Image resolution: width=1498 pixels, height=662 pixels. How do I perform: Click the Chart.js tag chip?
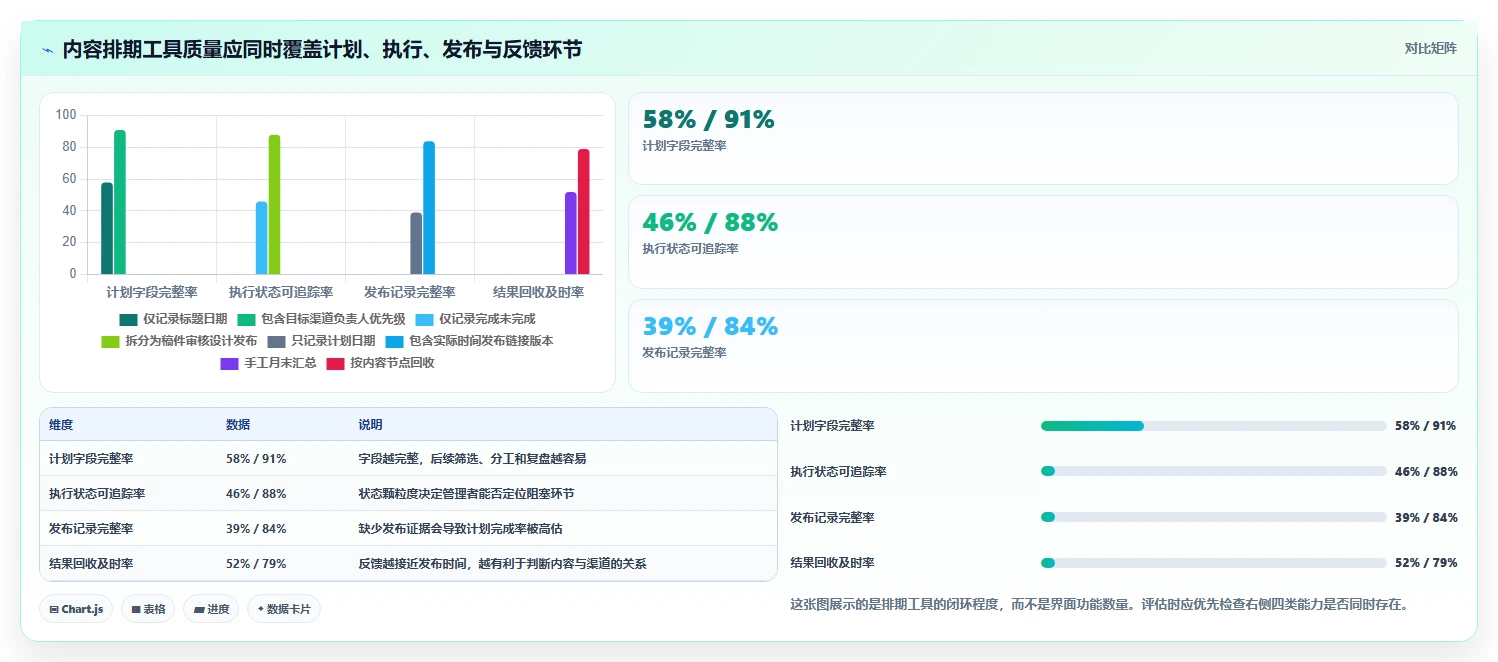(76, 609)
